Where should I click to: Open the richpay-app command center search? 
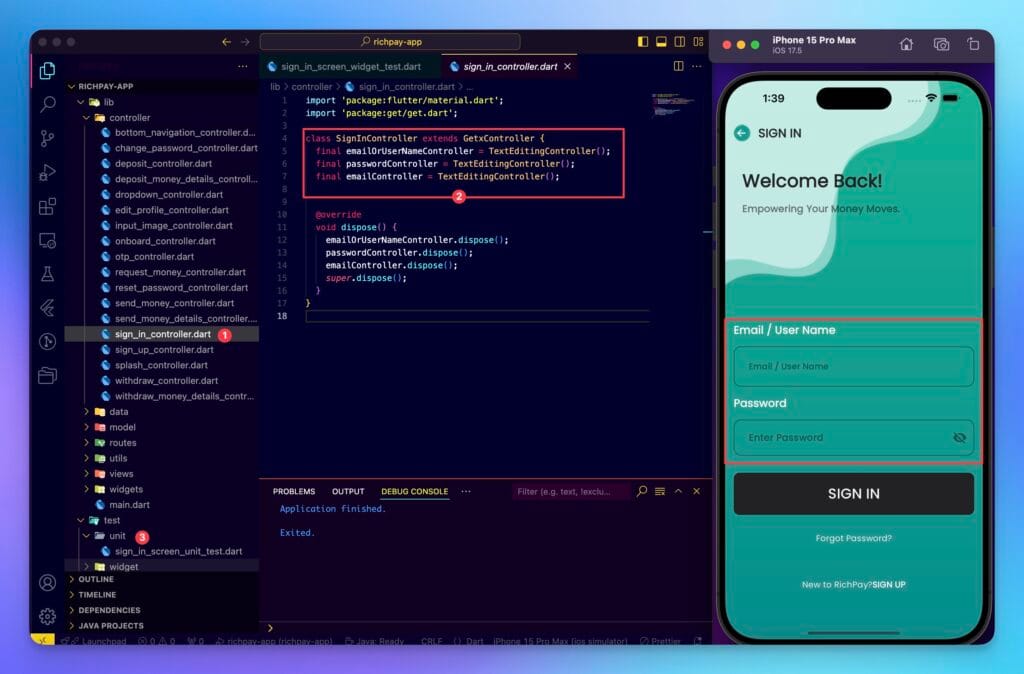click(390, 42)
